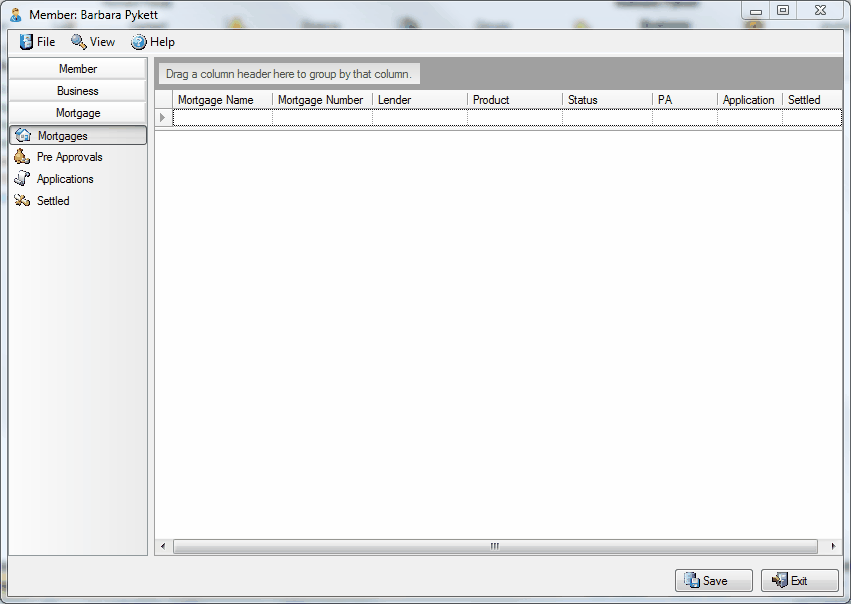
Task: Maximize the Member window
Action: tap(783, 11)
